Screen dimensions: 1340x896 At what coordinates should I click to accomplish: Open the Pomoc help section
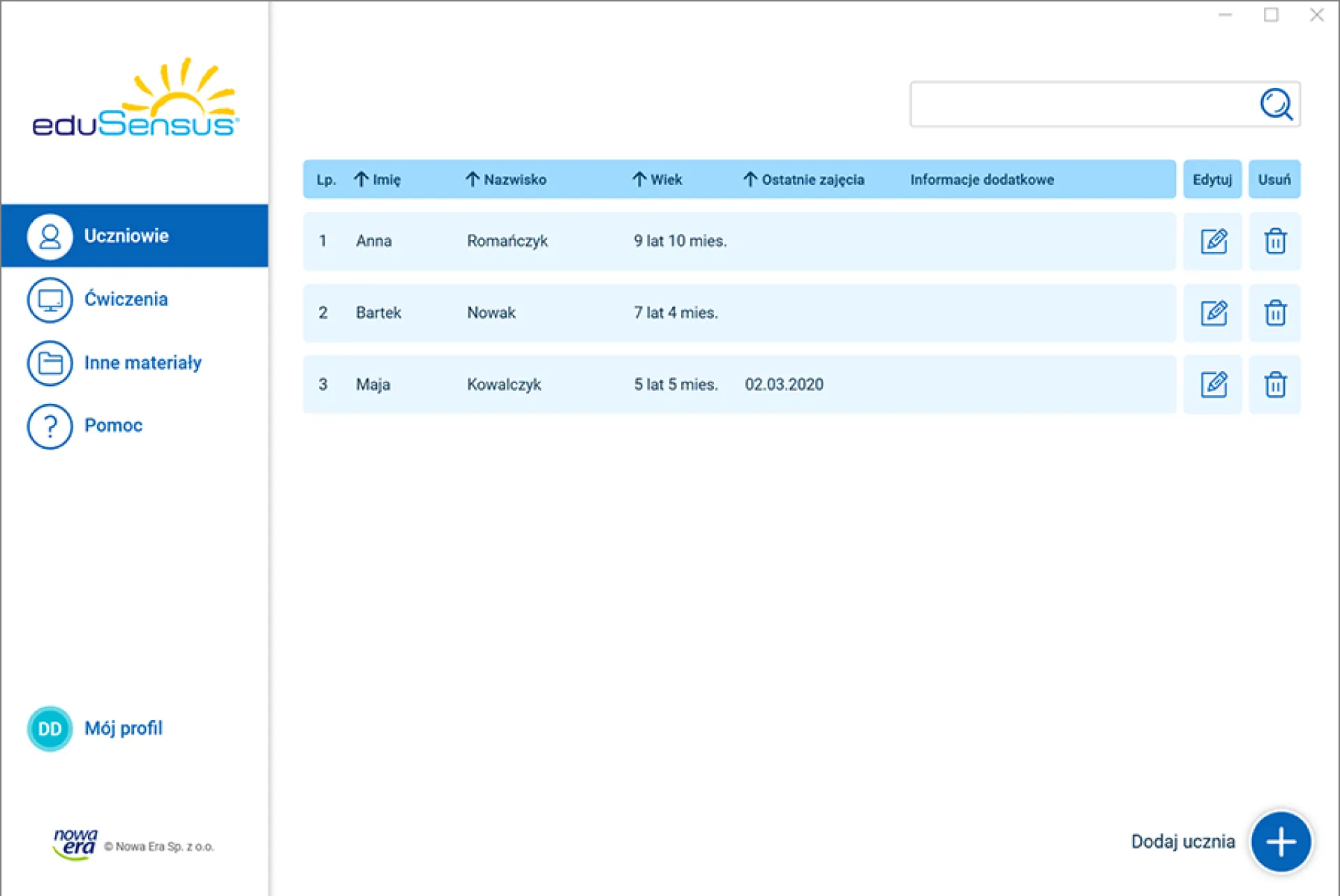[x=113, y=426]
